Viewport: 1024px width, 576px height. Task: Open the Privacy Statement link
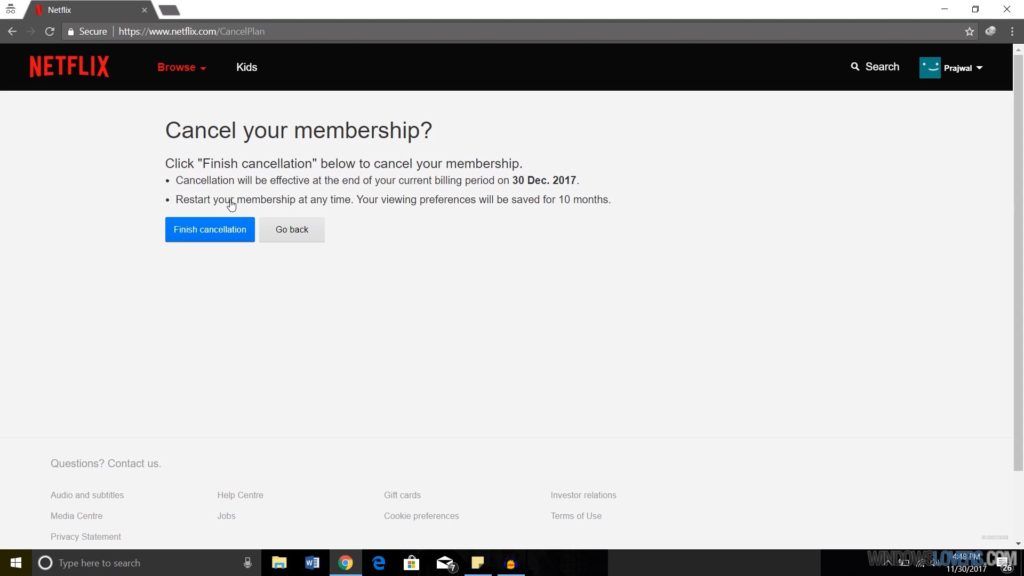pos(86,537)
